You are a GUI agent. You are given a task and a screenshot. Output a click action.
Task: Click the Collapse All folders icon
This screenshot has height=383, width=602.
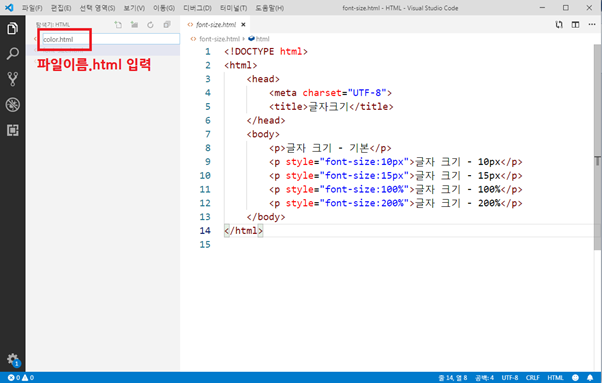(167, 25)
